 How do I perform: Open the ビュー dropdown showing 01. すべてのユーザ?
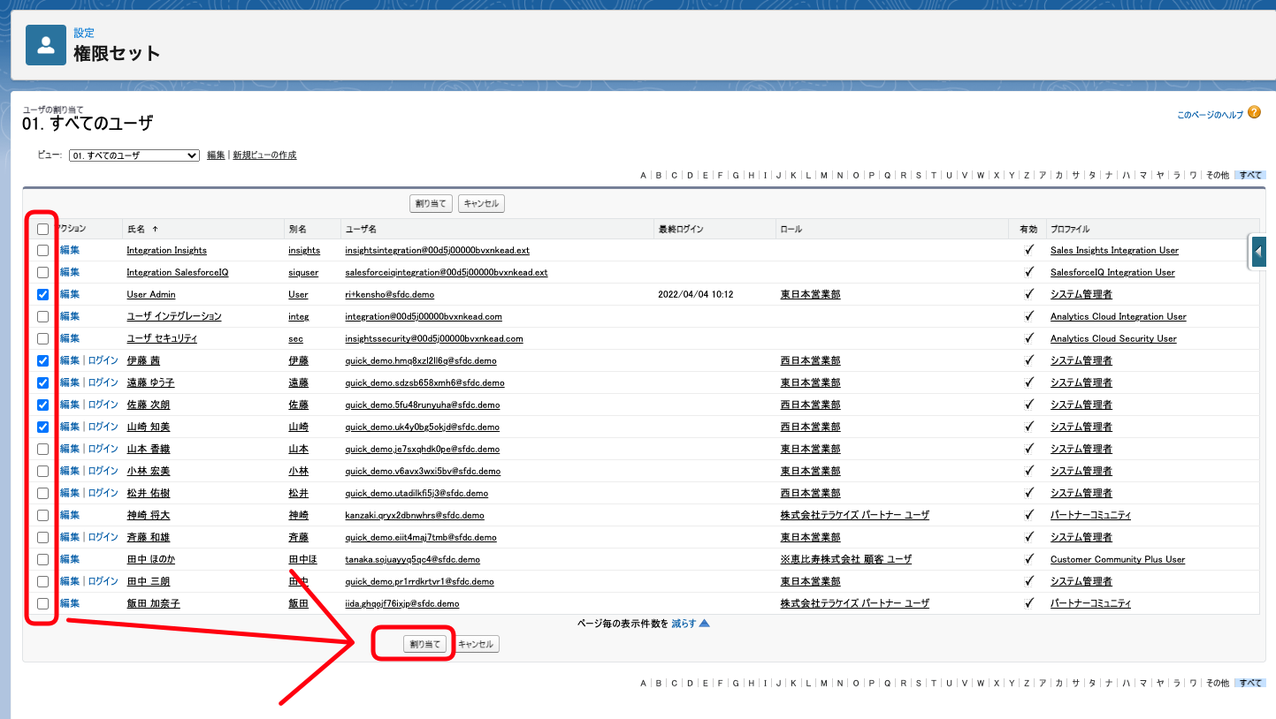134,155
